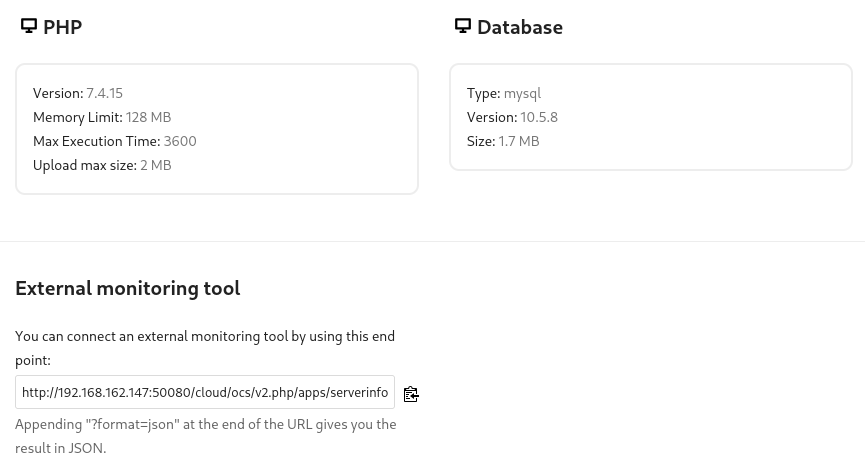Image resolution: width=865 pixels, height=467 pixels.
Task: Click the database Size 1.7 MB line
Action: [x=503, y=141]
